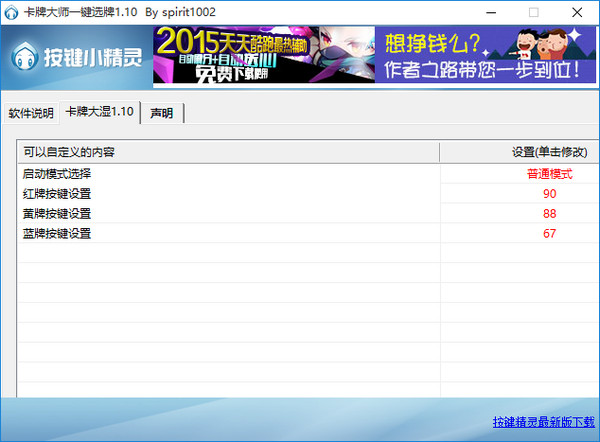The image size is (600, 442).
Task: Modify the yellow card key value 88
Action: coord(549,214)
